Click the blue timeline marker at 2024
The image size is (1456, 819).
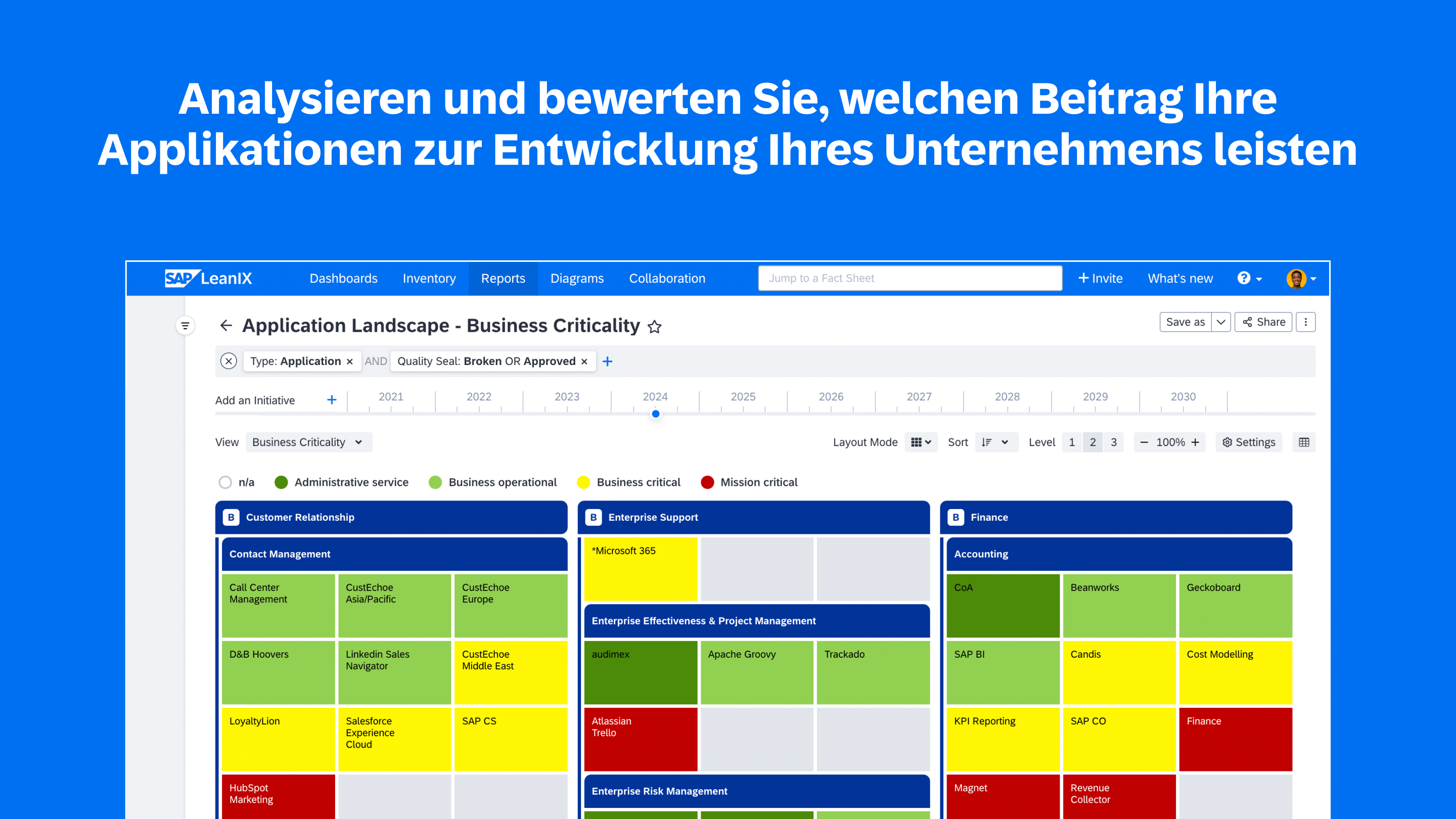[x=656, y=414]
